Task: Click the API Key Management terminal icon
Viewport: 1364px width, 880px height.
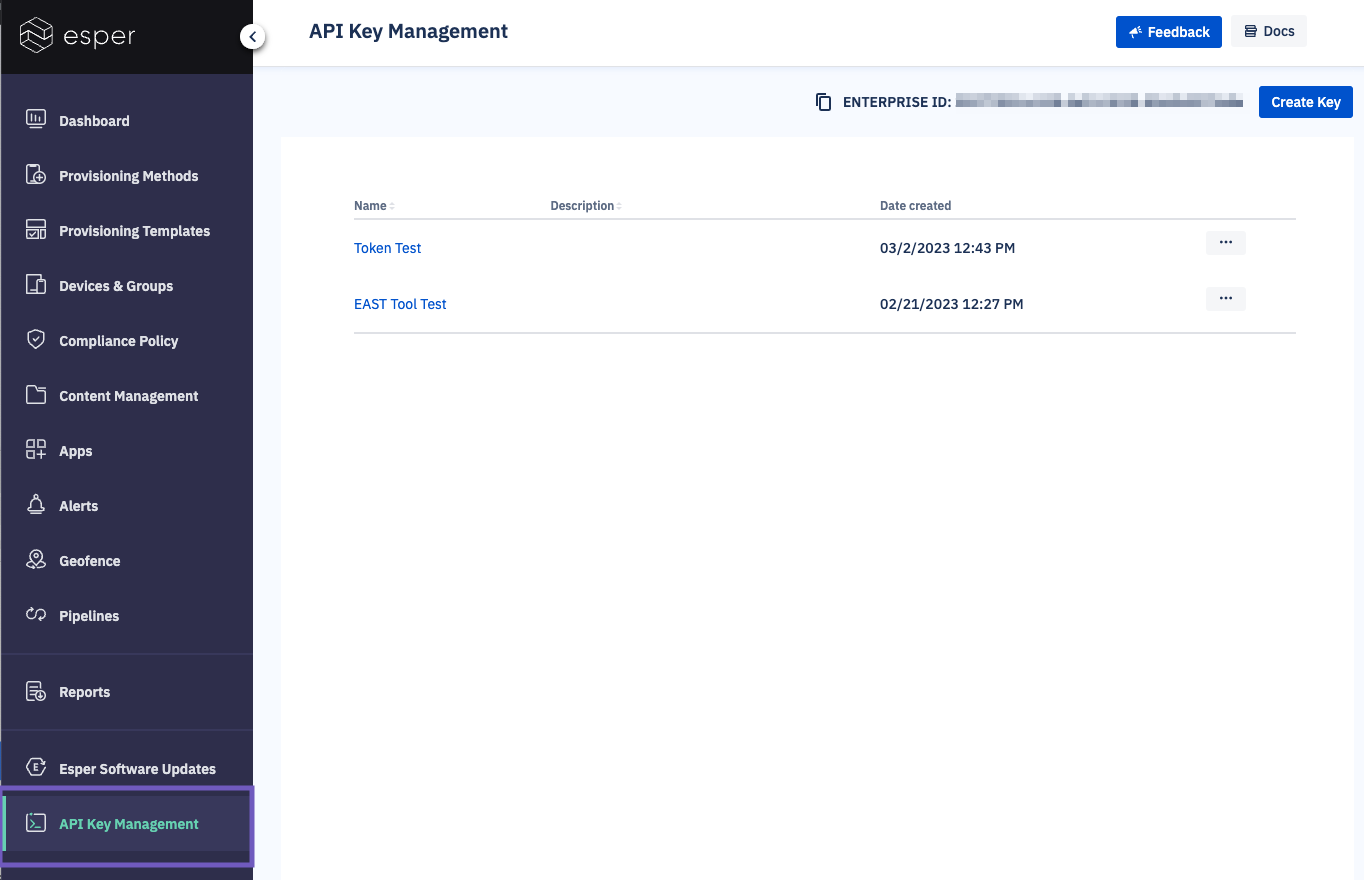Action: point(36,823)
